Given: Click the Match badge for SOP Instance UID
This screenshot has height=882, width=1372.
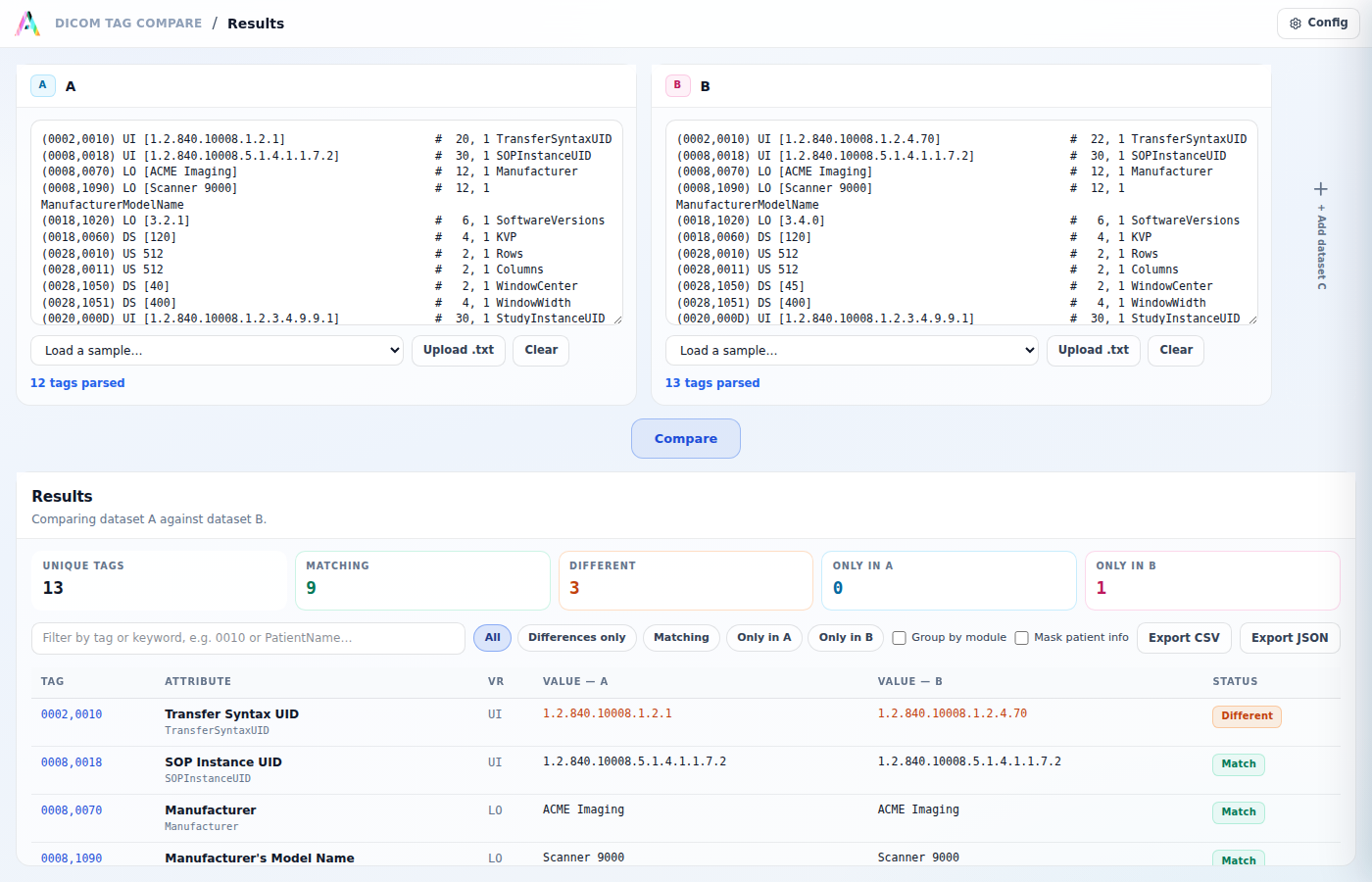Looking at the screenshot, I should tap(1238, 764).
